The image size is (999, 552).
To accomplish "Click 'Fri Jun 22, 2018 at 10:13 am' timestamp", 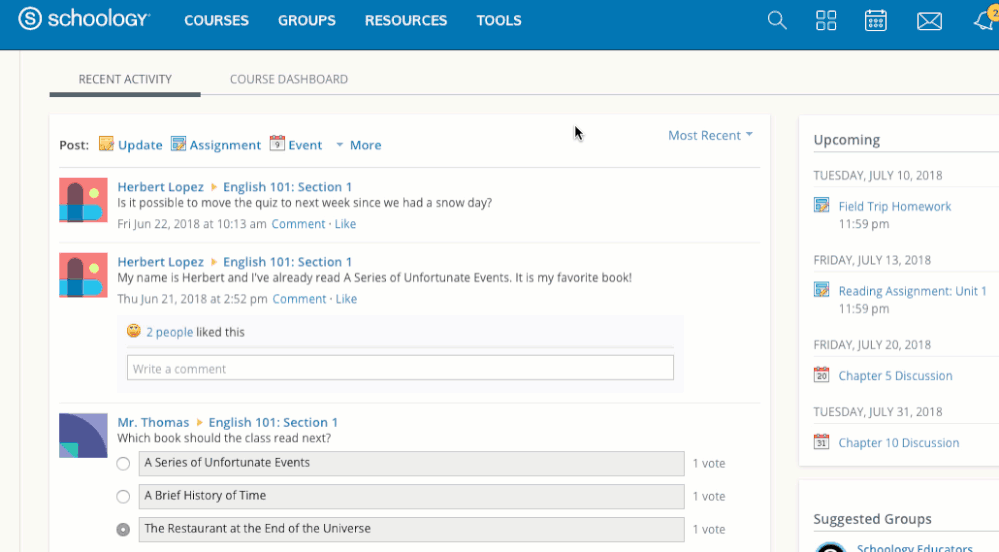I will [x=192, y=224].
